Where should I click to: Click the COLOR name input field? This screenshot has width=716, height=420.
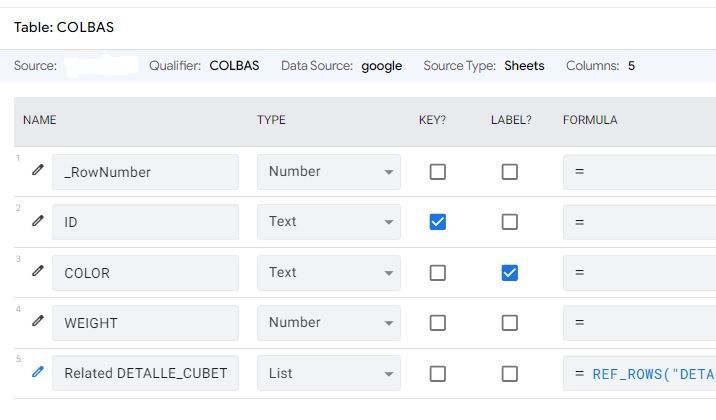145,273
